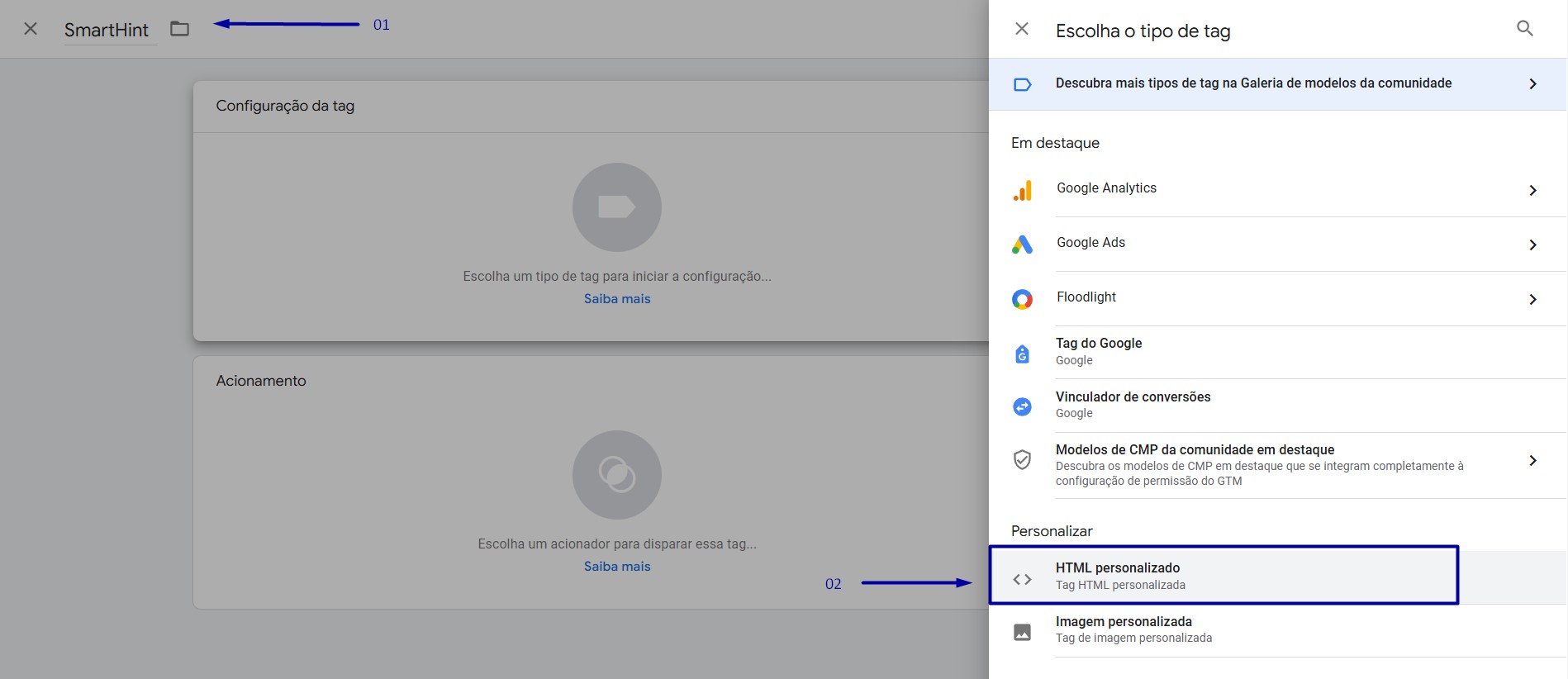Close the tag editor with the X icon
Image resolution: width=1568 pixels, height=679 pixels.
[31, 29]
